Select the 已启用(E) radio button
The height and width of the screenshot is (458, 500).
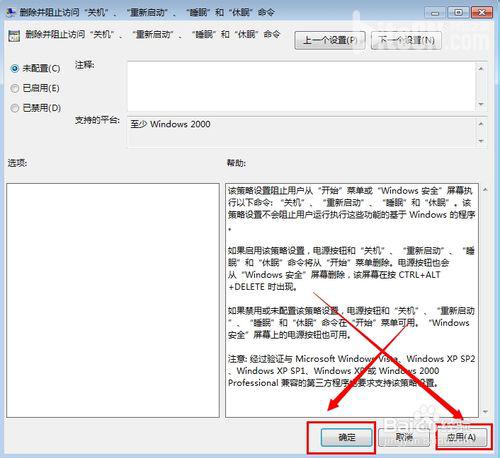click(x=15, y=88)
